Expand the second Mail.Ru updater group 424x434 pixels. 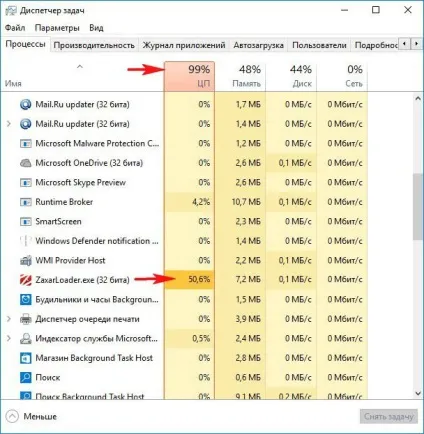pos(9,124)
